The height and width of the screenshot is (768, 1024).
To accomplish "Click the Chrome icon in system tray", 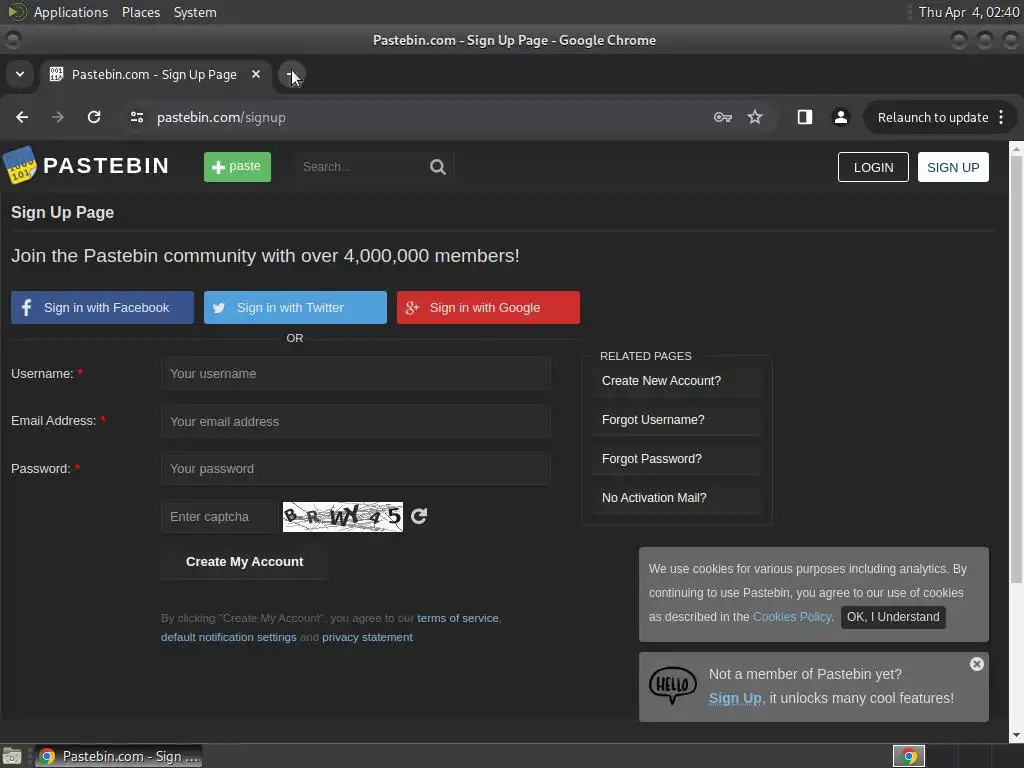I will (x=909, y=756).
